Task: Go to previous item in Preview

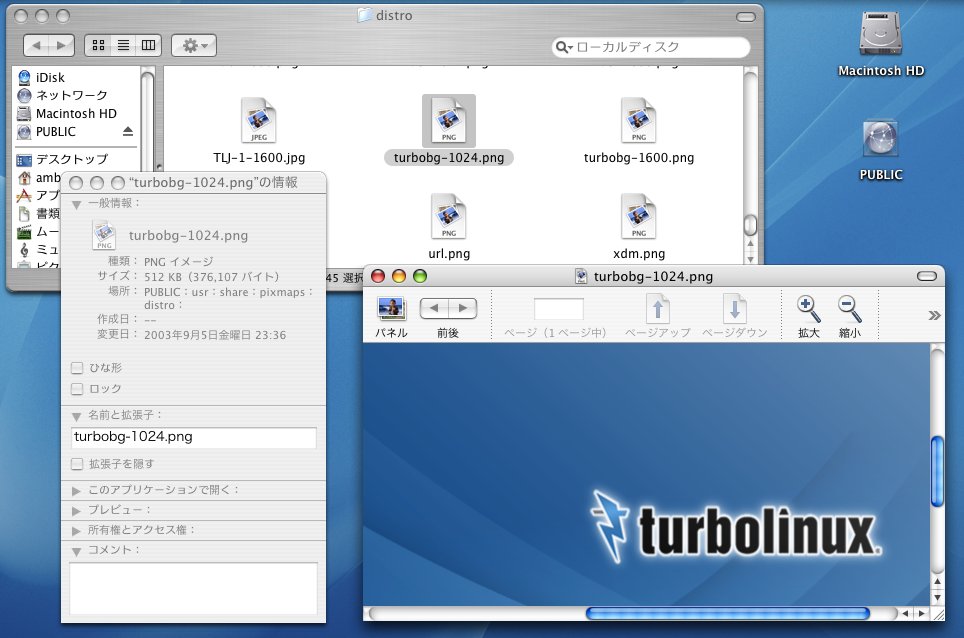Action: pyautogui.click(x=434, y=308)
